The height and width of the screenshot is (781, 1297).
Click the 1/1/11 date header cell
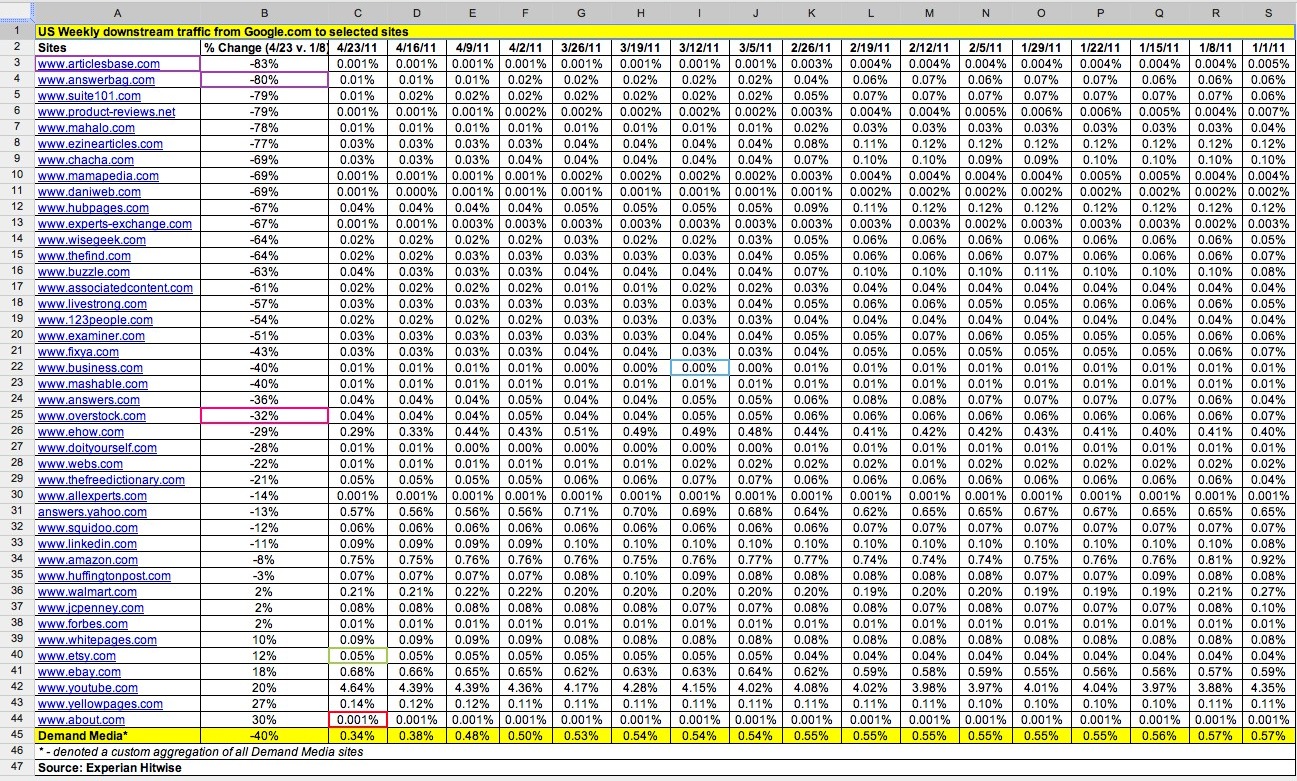[1268, 48]
